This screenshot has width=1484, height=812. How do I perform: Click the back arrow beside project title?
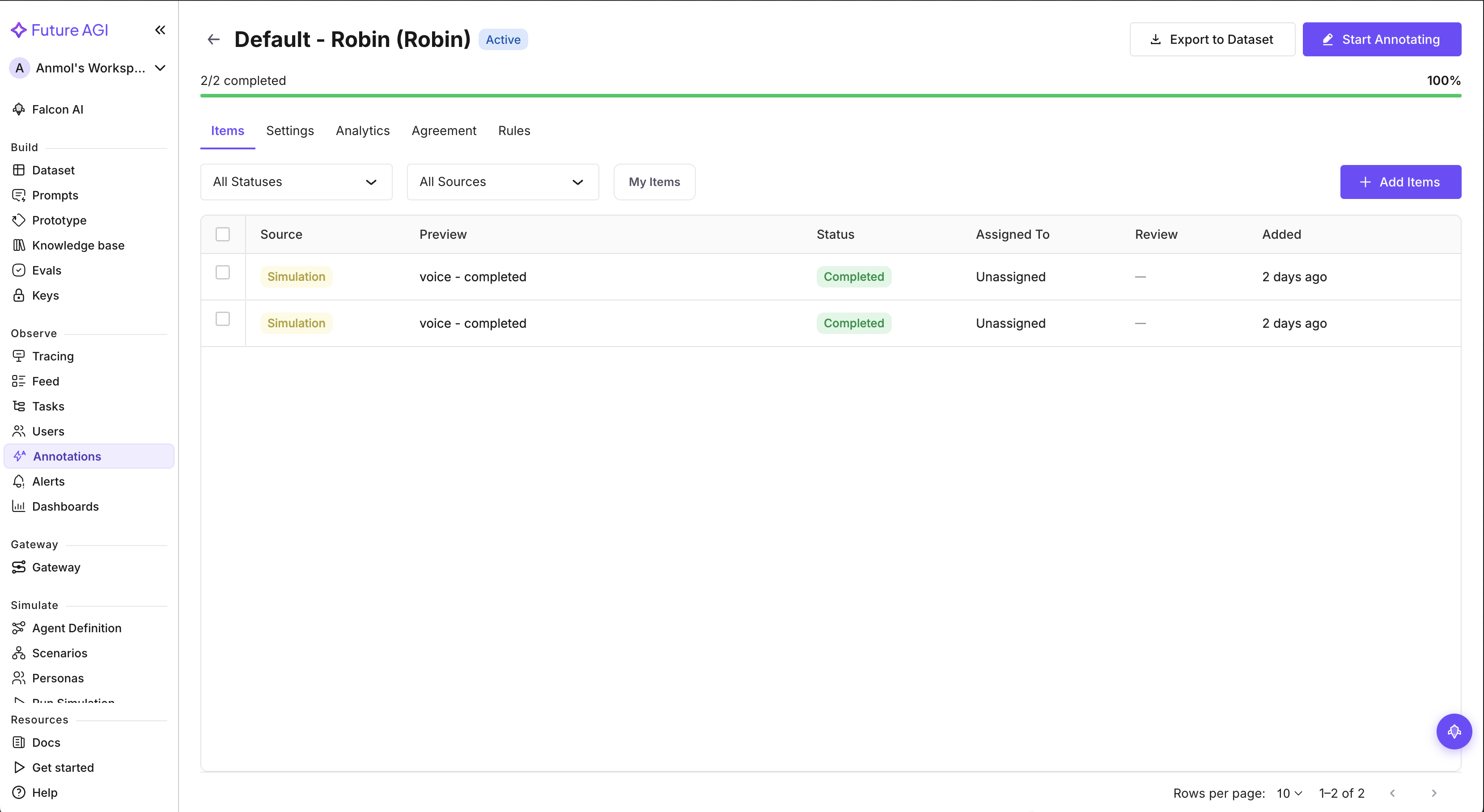[214, 39]
